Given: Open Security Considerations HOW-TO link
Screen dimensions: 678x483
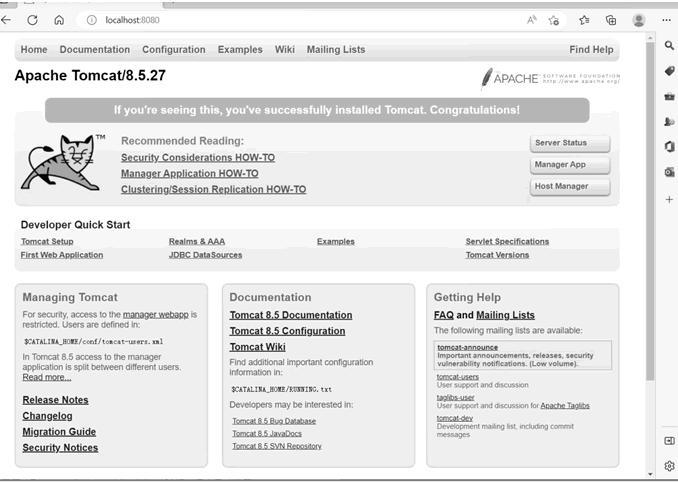Looking at the screenshot, I should [x=198, y=158].
